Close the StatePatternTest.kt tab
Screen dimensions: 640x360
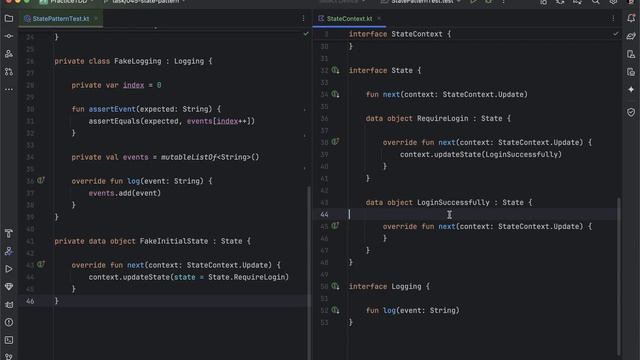tap(96, 19)
